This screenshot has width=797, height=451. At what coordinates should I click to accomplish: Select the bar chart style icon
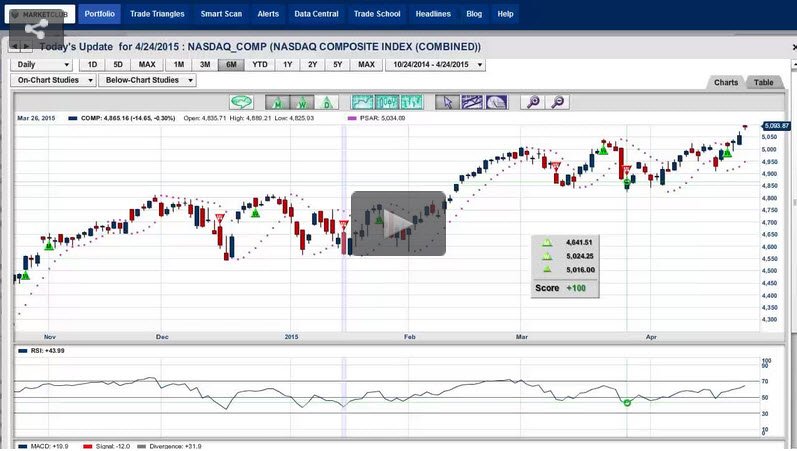tap(387, 102)
